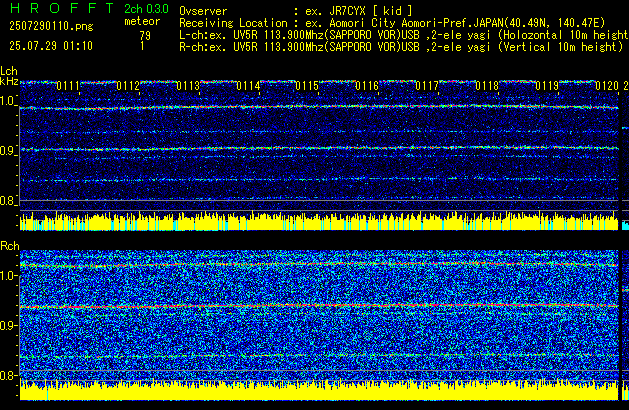
Task: Click the Rch 0.8 kHz axis label
Action: (7, 375)
